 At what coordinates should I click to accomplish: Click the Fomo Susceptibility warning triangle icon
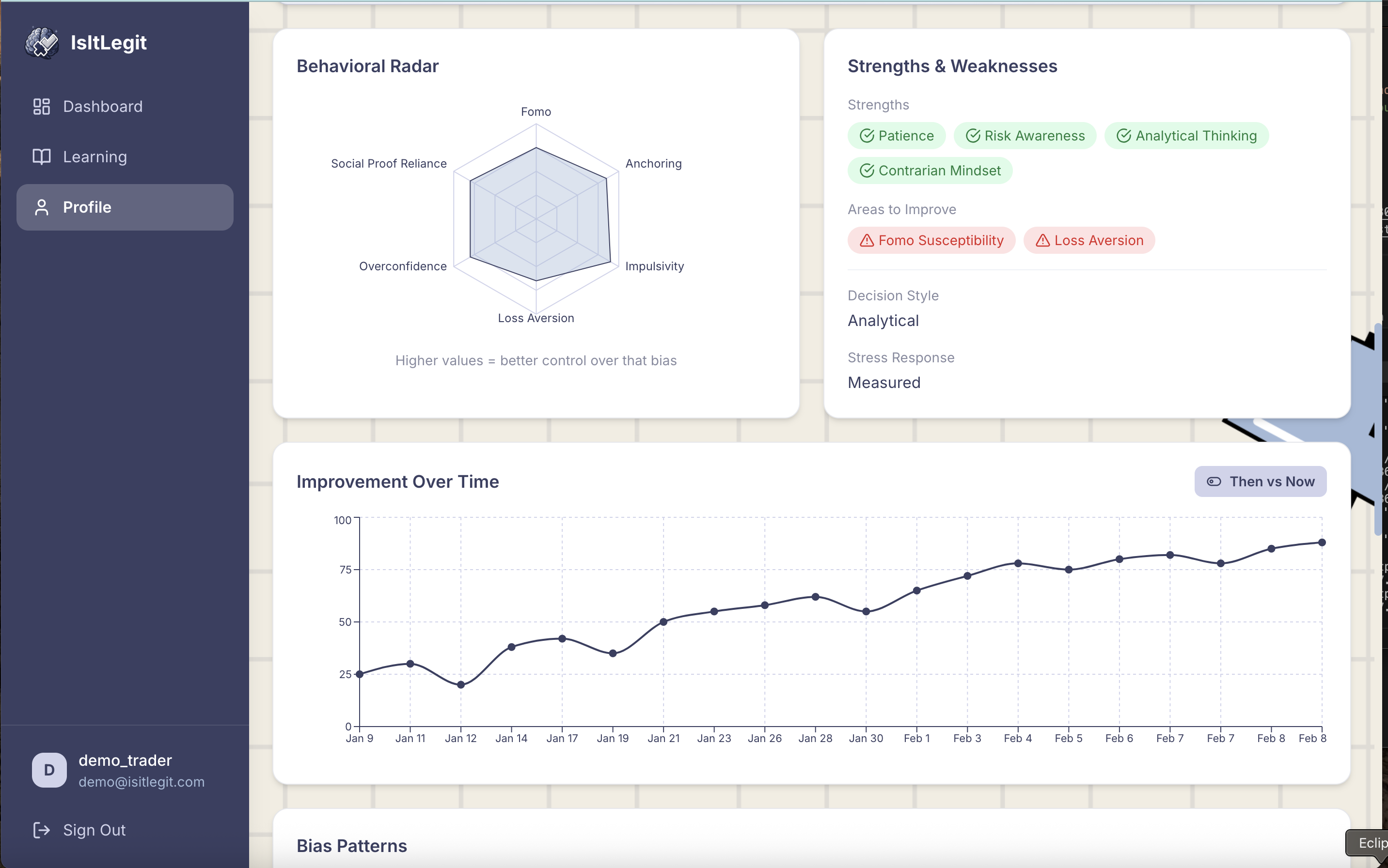pyautogui.click(x=867, y=241)
